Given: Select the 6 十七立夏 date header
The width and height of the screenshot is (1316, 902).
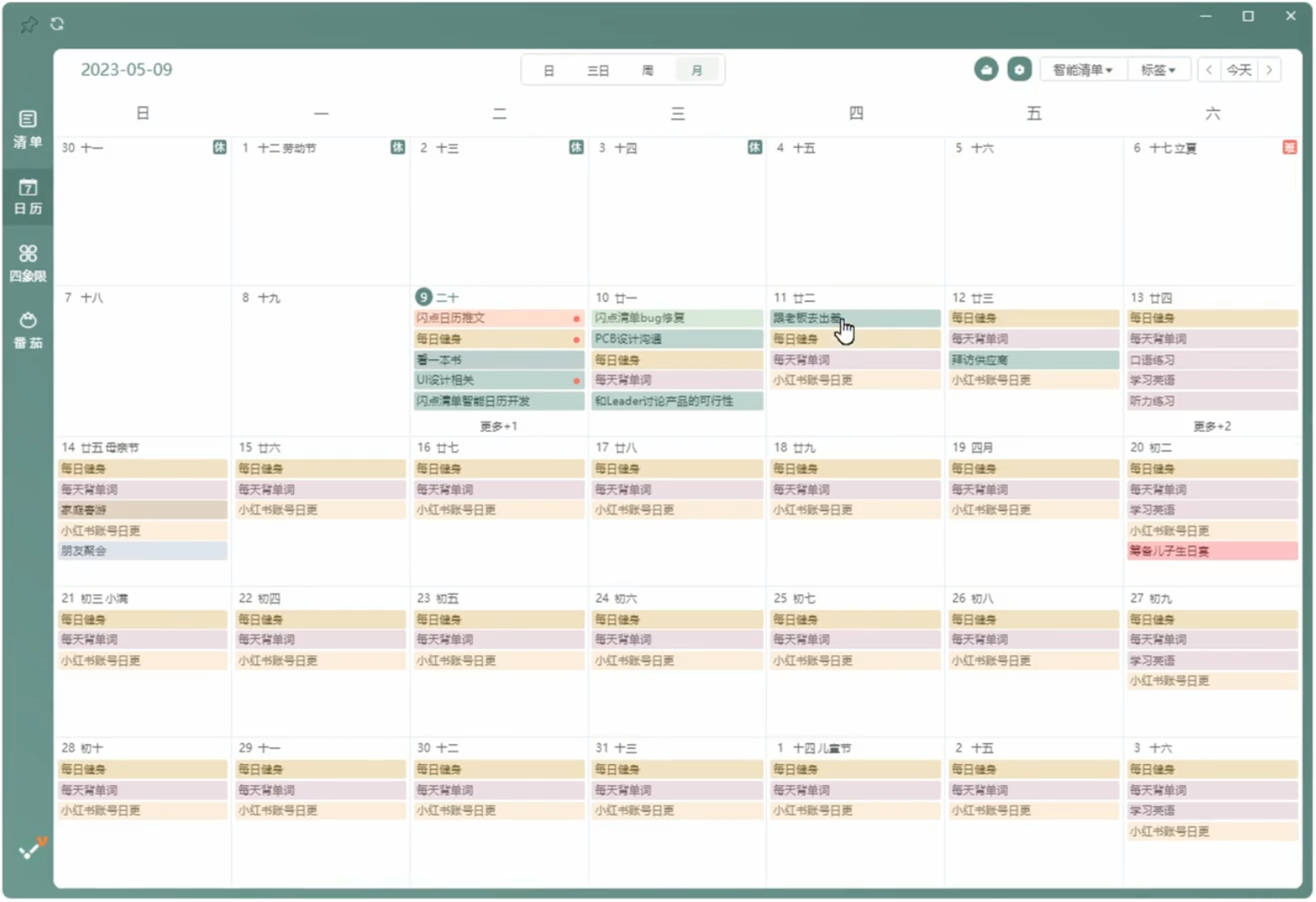Looking at the screenshot, I should point(1164,149).
